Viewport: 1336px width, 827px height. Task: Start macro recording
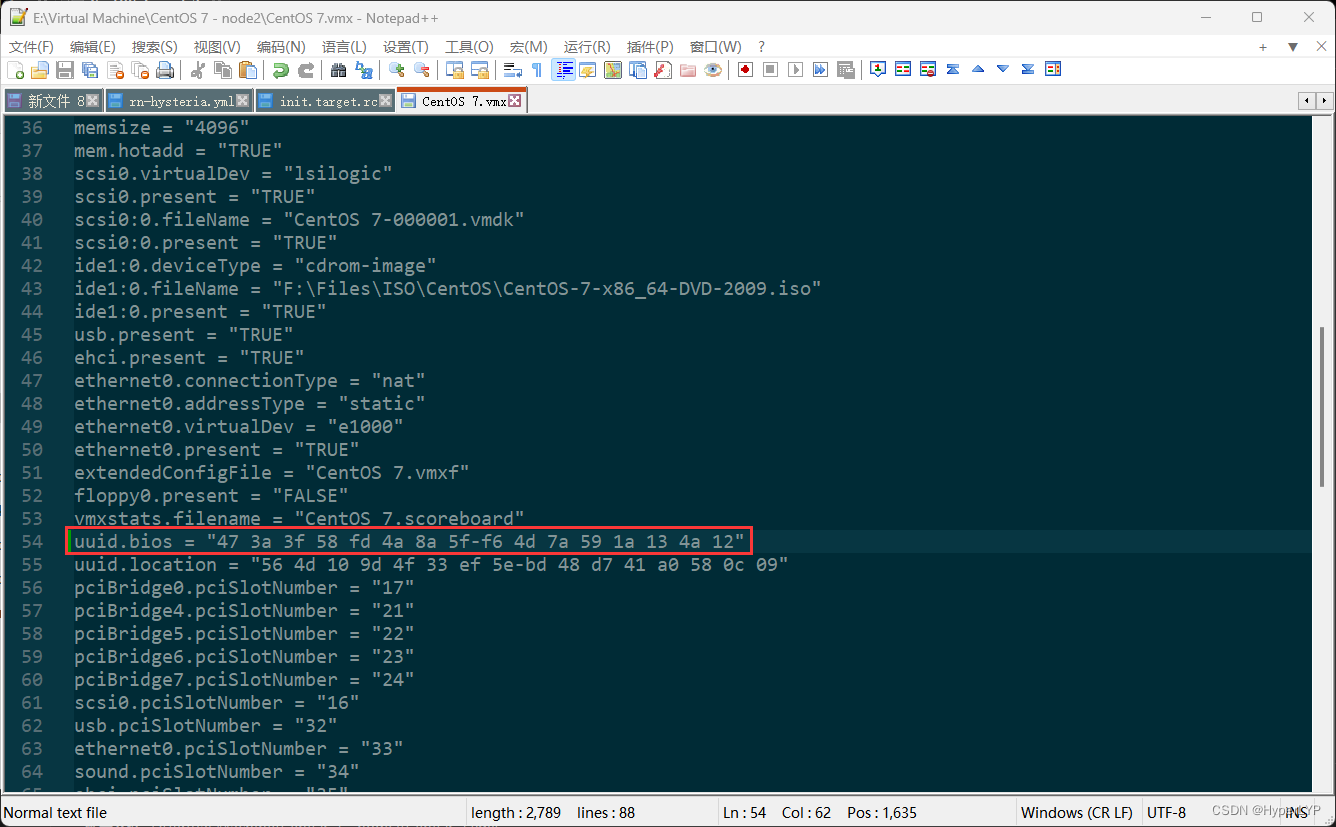(x=743, y=69)
